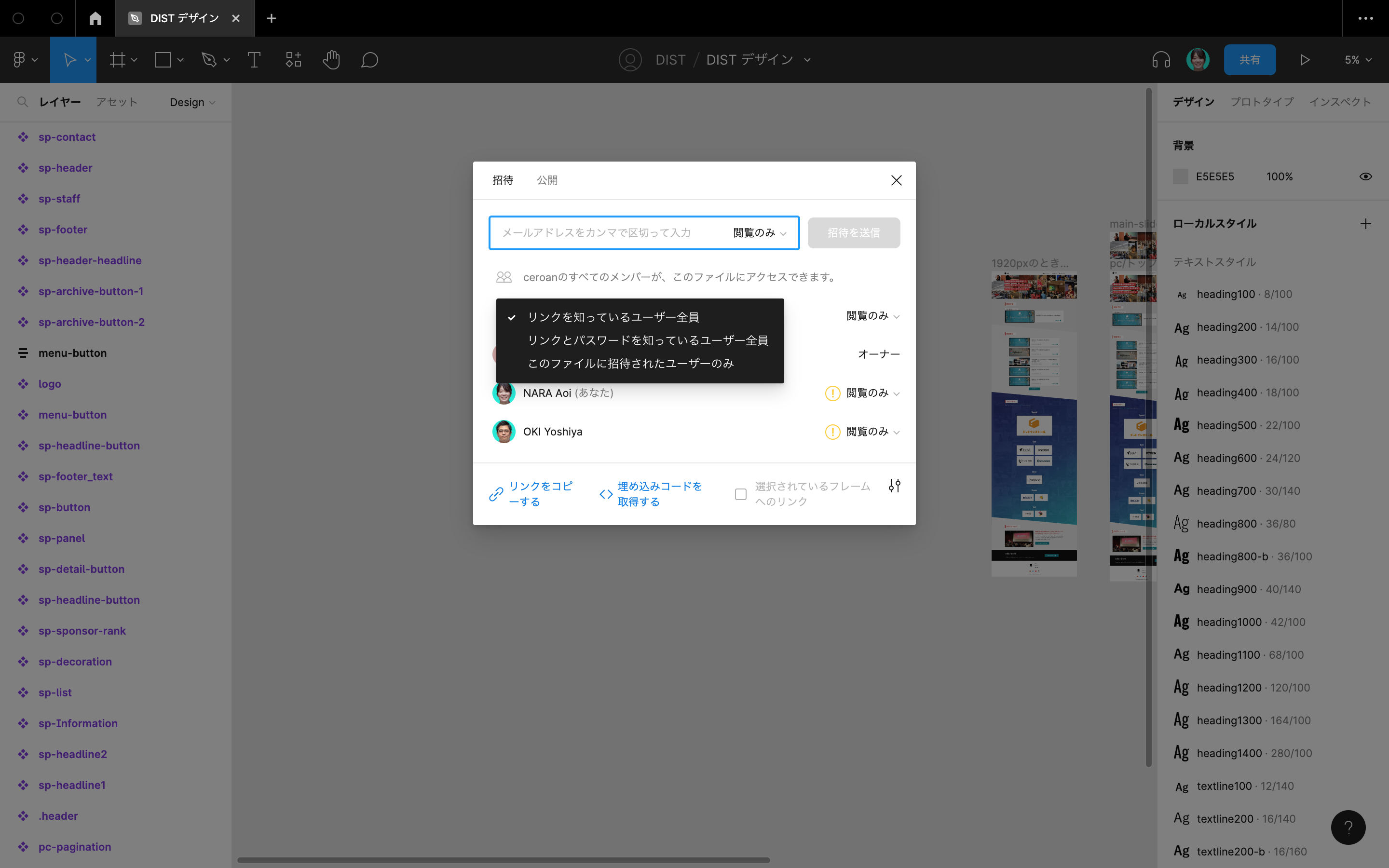
Task: Open the Figma main menu
Action: (x=24, y=60)
